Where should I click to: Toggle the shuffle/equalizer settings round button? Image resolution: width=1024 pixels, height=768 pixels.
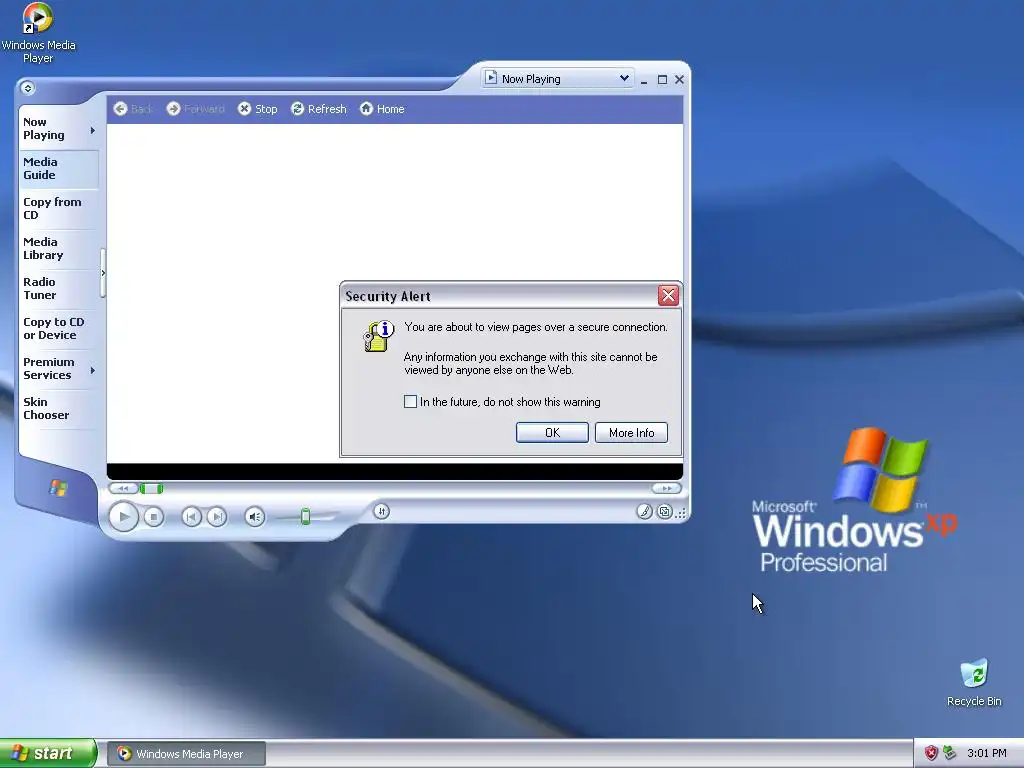382,511
